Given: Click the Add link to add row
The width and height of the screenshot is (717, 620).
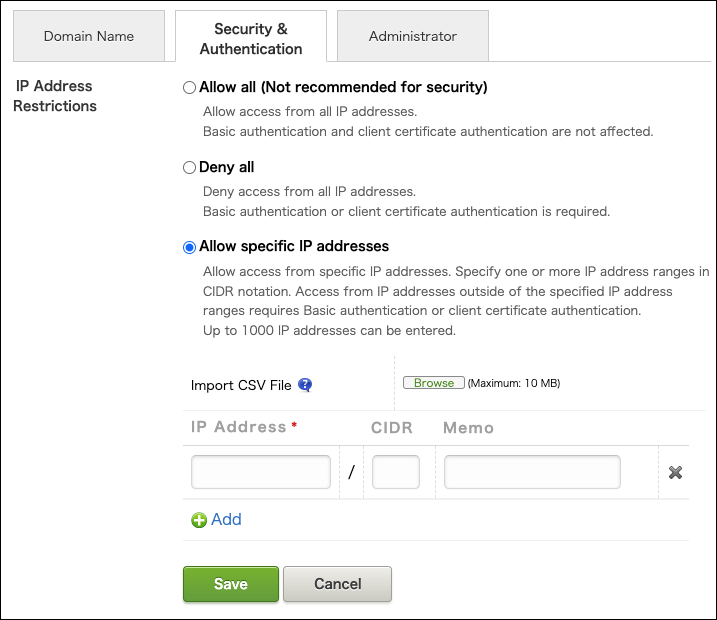Looking at the screenshot, I should [226, 519].
